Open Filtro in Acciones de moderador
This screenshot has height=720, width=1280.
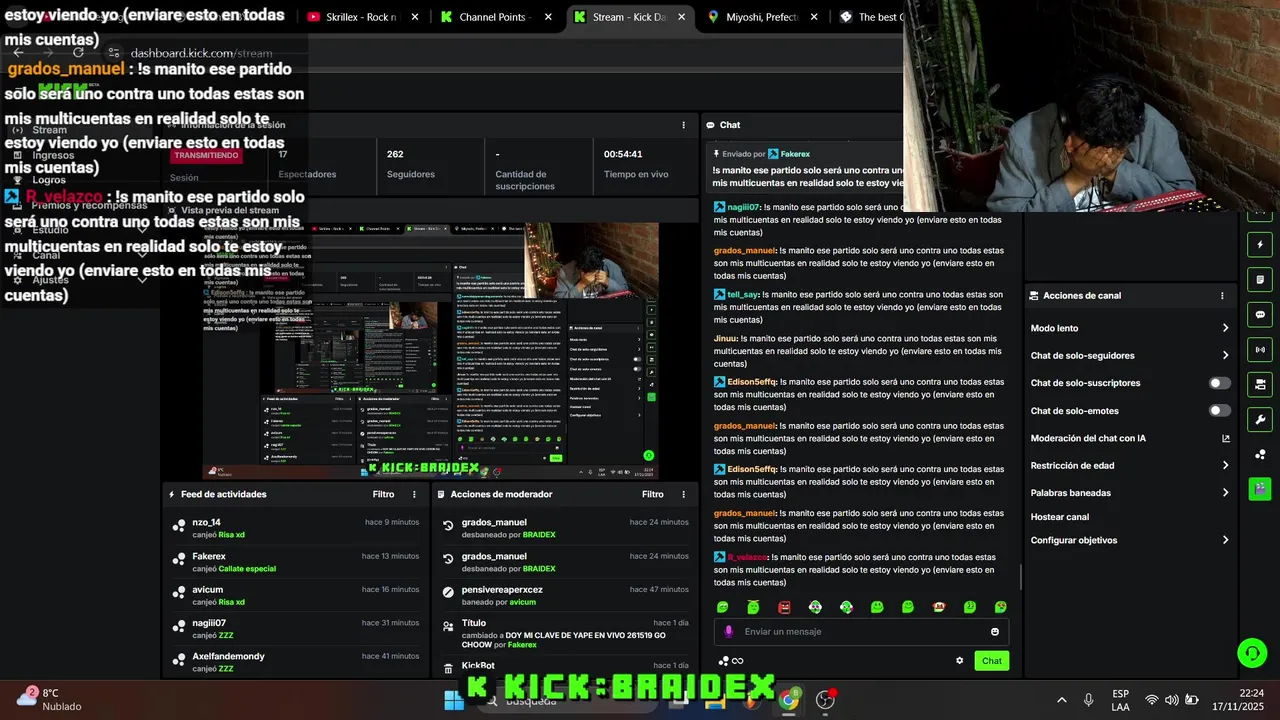point(652,494)
